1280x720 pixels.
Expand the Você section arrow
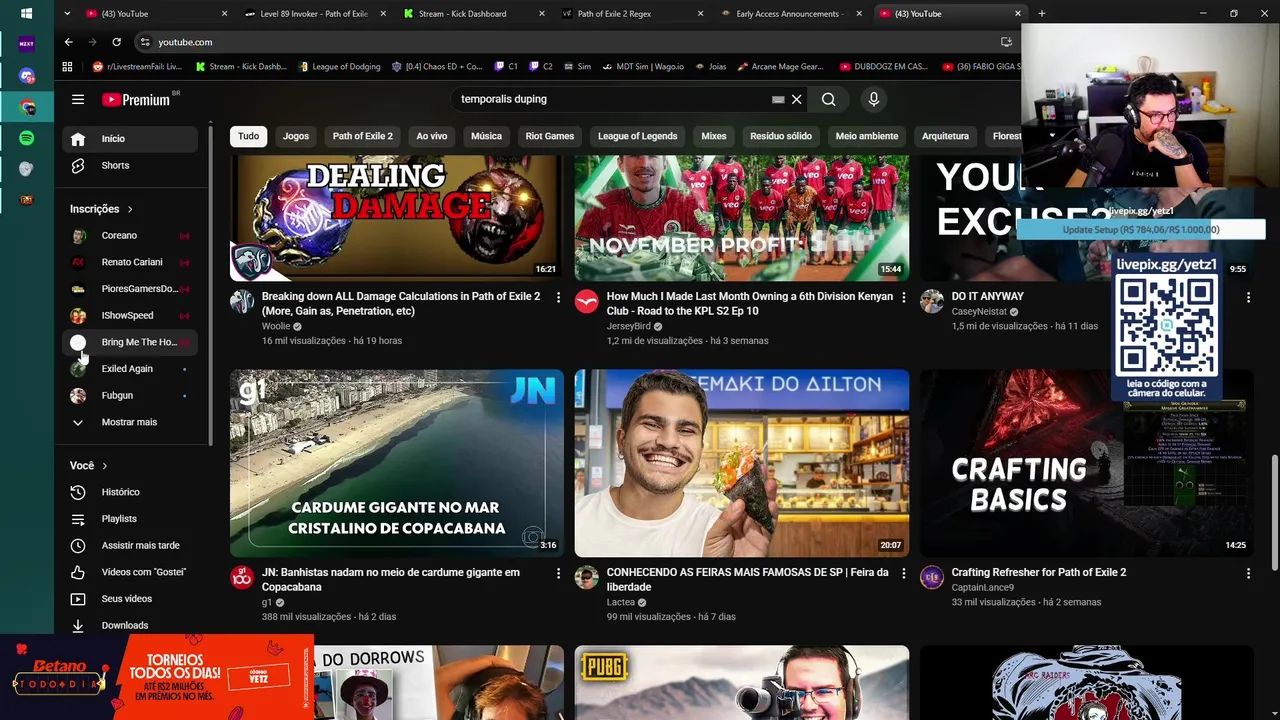104,466
